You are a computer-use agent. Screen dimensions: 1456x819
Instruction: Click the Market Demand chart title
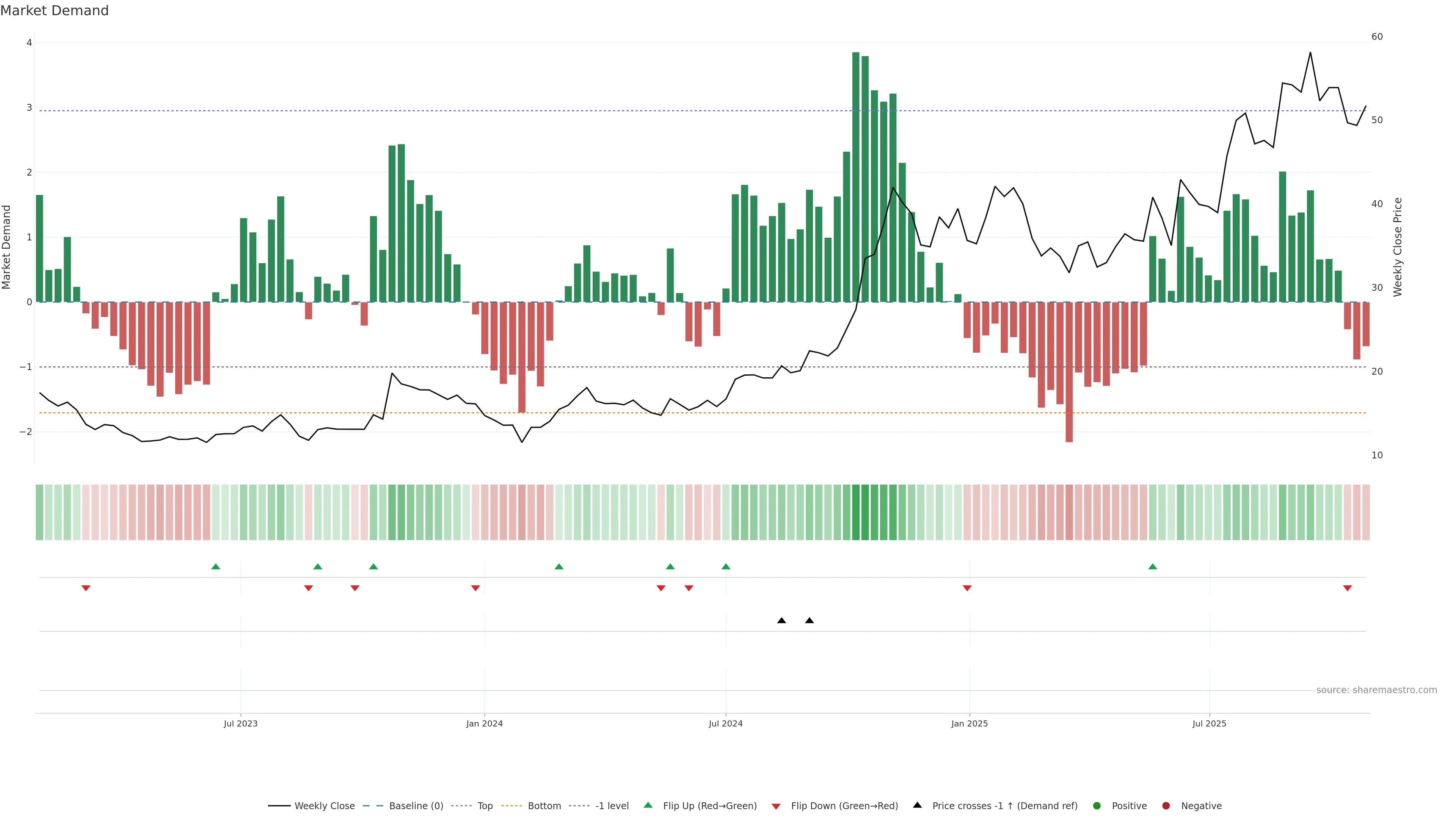[54, 11]
